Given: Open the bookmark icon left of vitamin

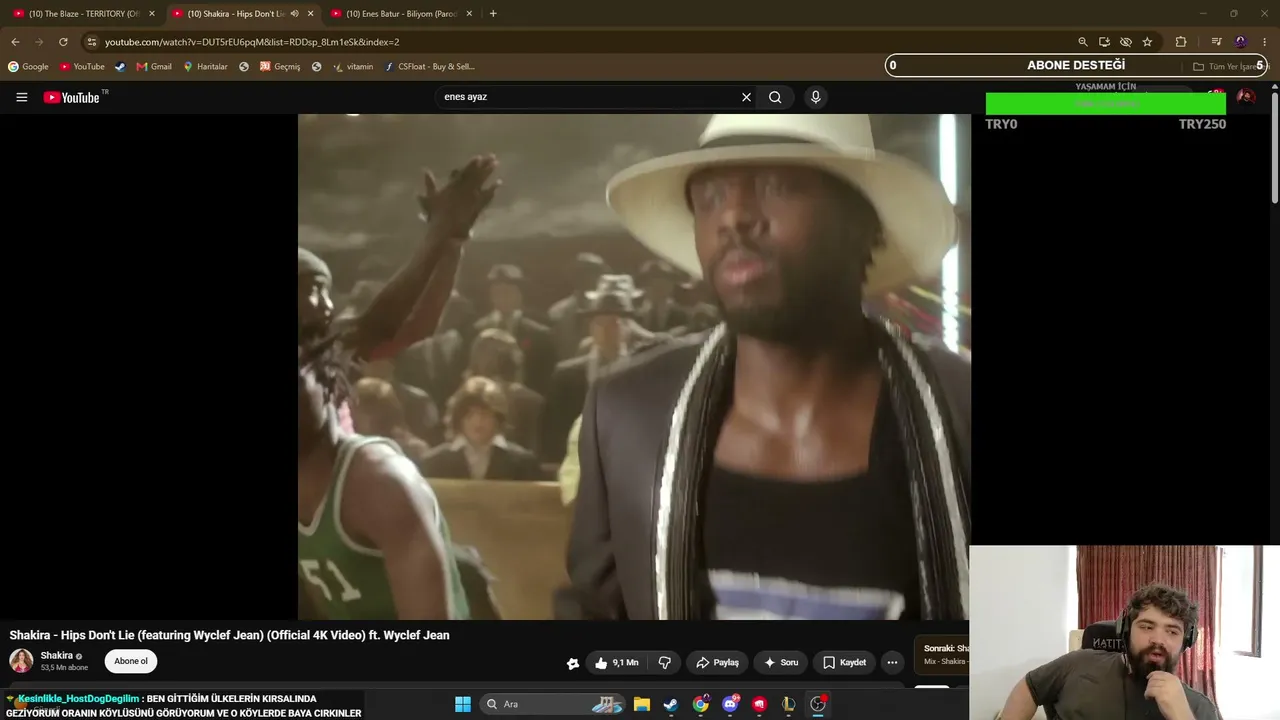Looking at the screenshot, I should pyautogui.click(x=316, y=67).
